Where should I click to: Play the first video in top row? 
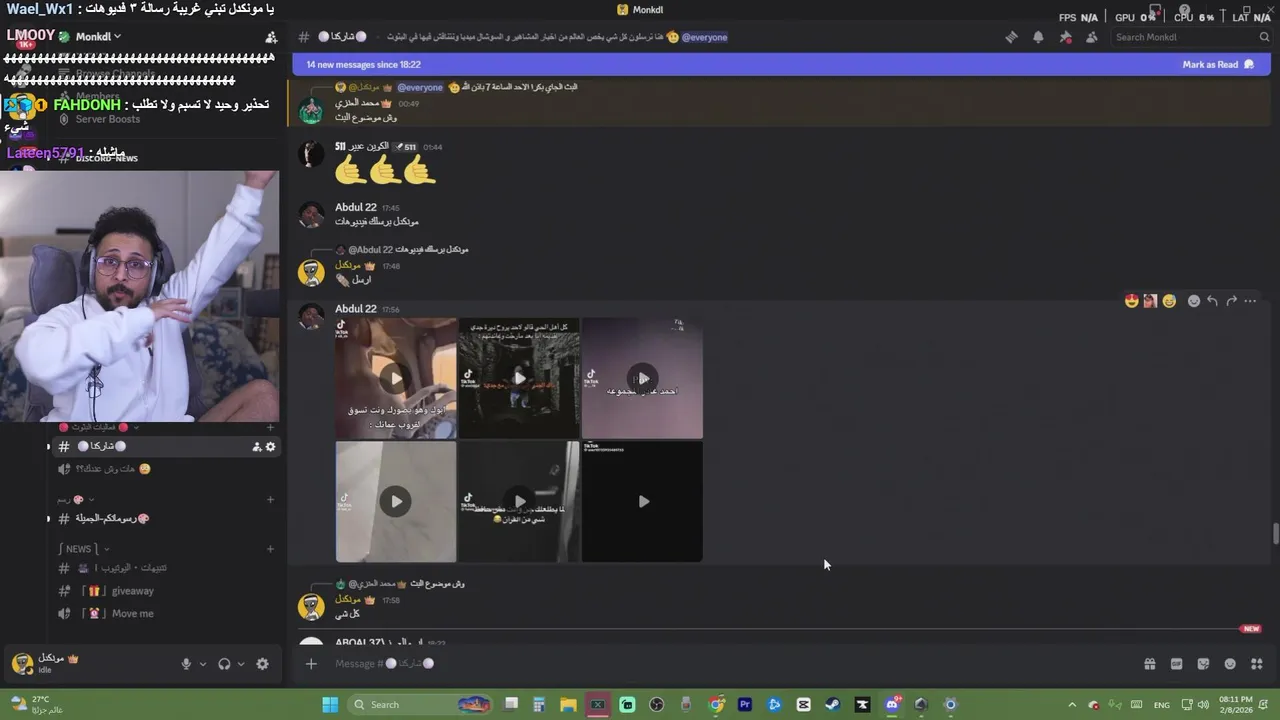pyautogui.click(x=396, y=378)
